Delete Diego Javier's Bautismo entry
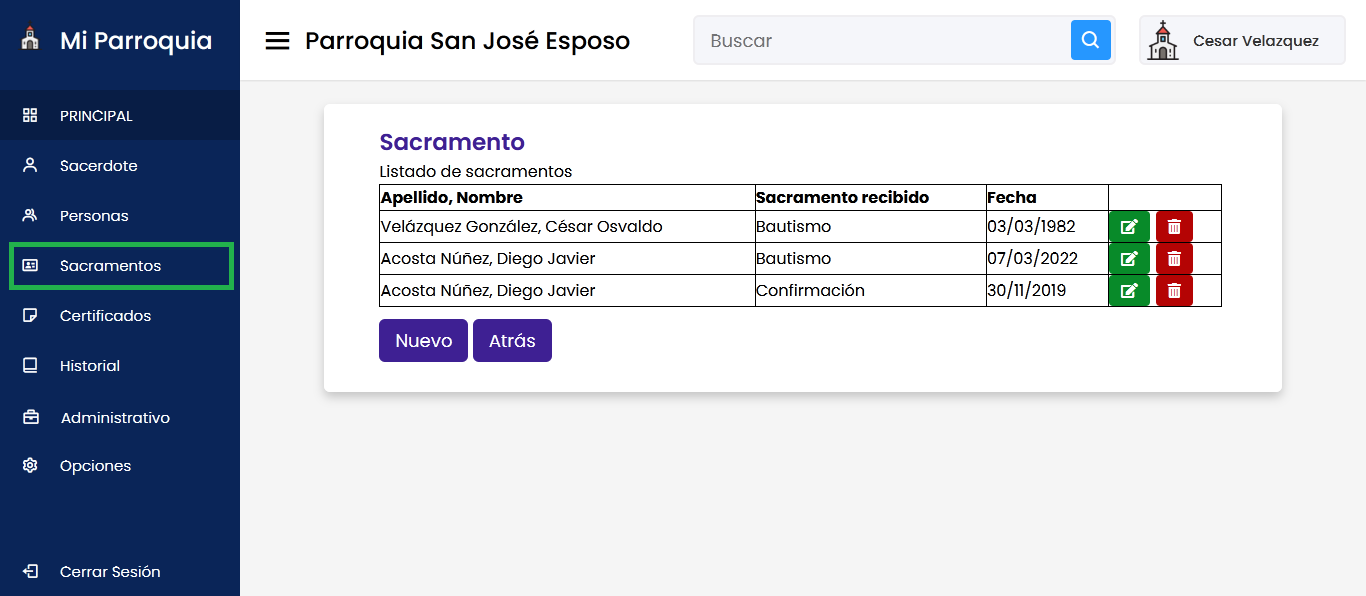The image size is (1366, 596). point(1174,259)
